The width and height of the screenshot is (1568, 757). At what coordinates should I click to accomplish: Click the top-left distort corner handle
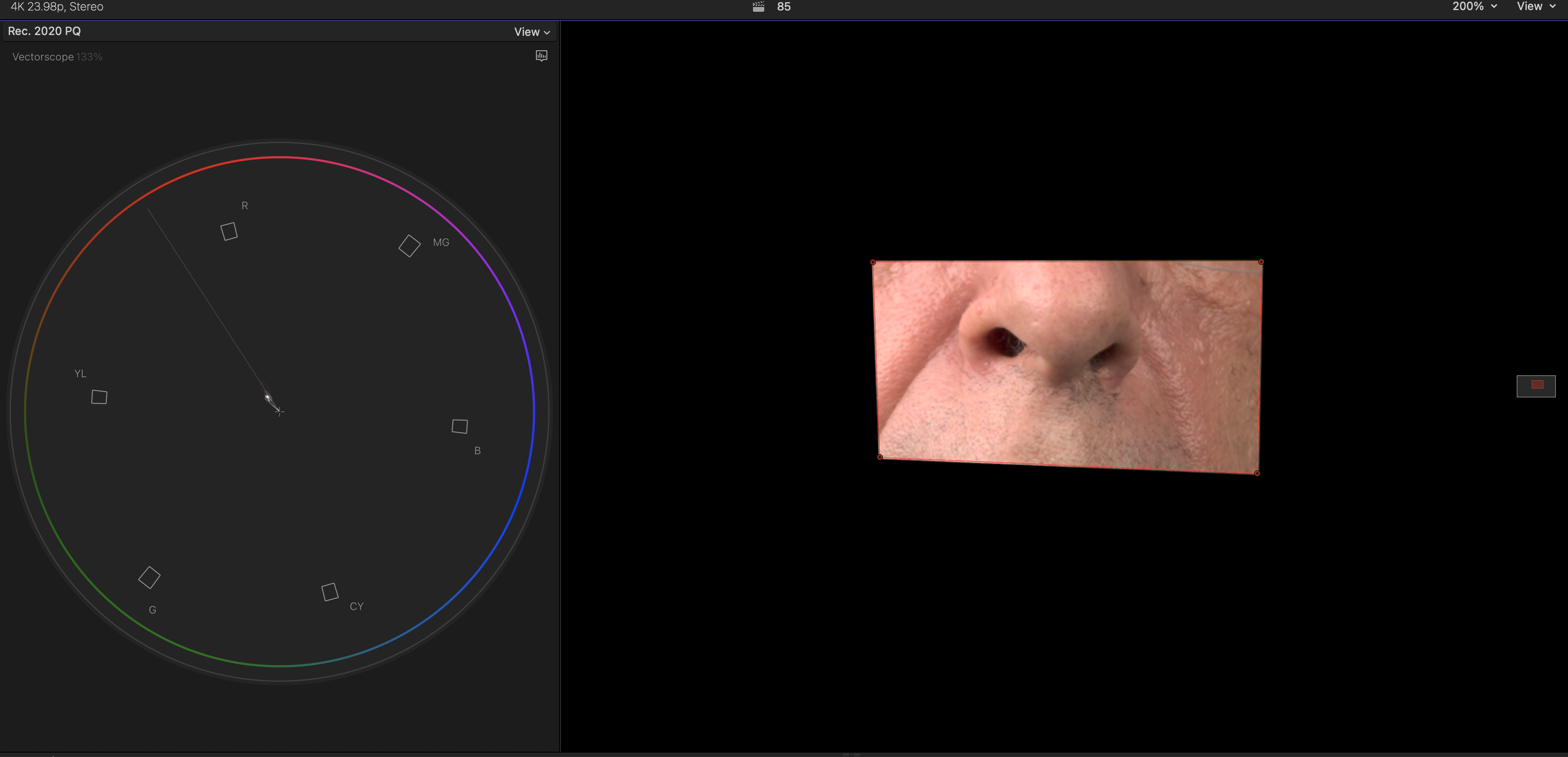pos(873,263)
